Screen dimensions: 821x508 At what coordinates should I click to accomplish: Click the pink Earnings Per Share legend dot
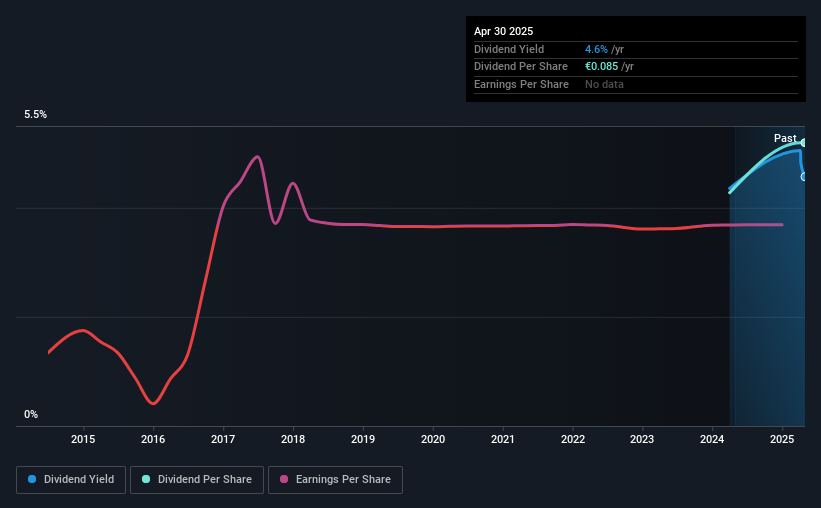[x=284, y=479]
